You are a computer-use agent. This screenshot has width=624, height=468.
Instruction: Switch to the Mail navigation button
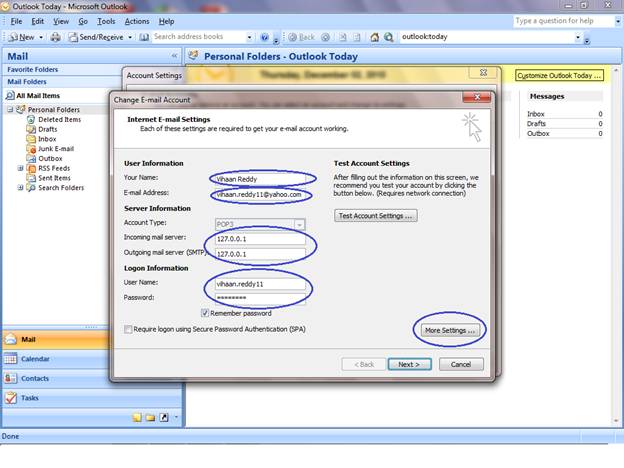point(56,339)
